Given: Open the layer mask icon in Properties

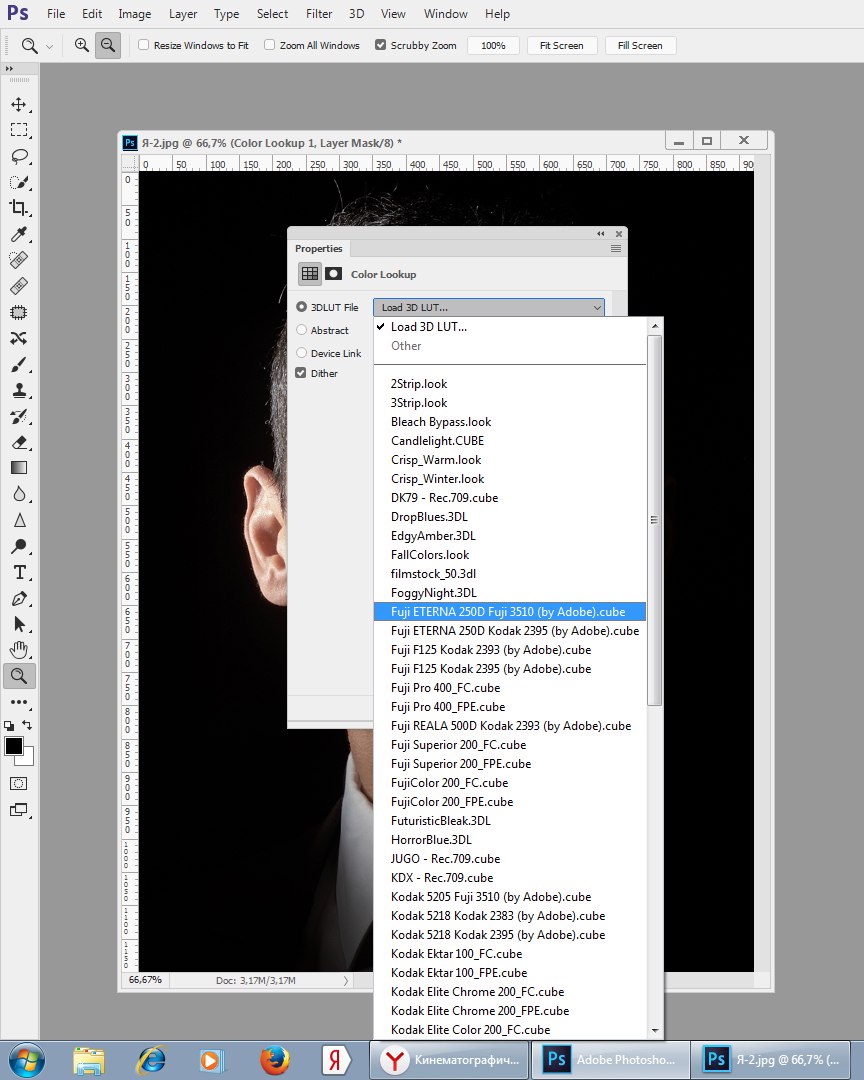Looking at the screenshot, I should [333, 274].
